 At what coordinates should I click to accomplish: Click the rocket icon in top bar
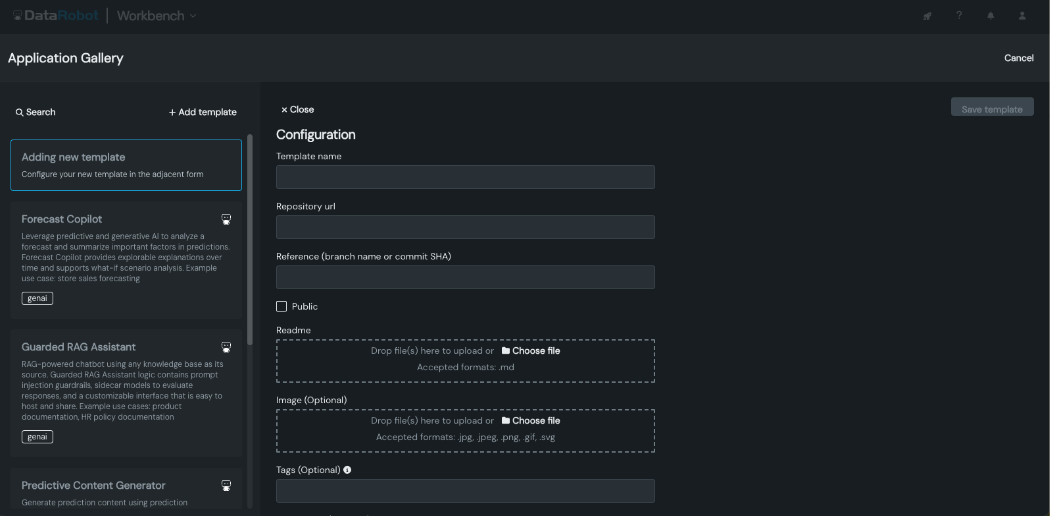(928, 16)
